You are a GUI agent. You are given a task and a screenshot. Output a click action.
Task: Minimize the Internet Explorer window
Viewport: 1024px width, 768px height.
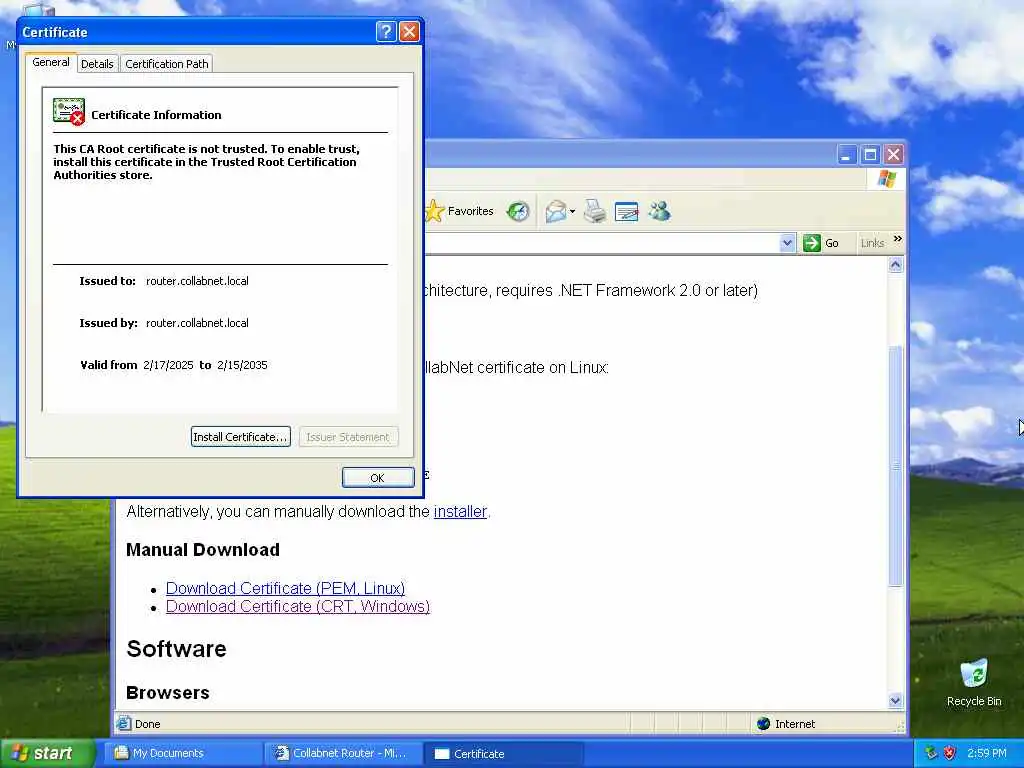847,155
